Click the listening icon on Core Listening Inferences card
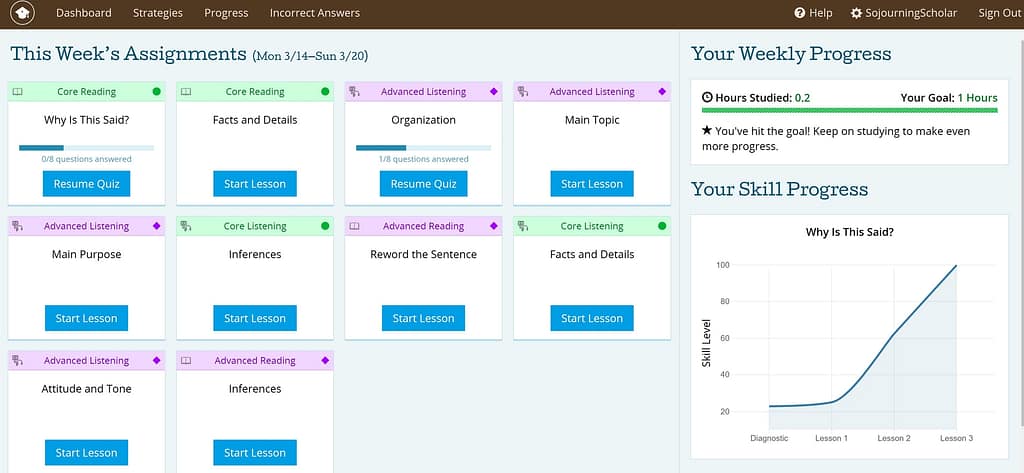Image resolution: width=1024 pixels, height=473 pixels. (186, 226)
